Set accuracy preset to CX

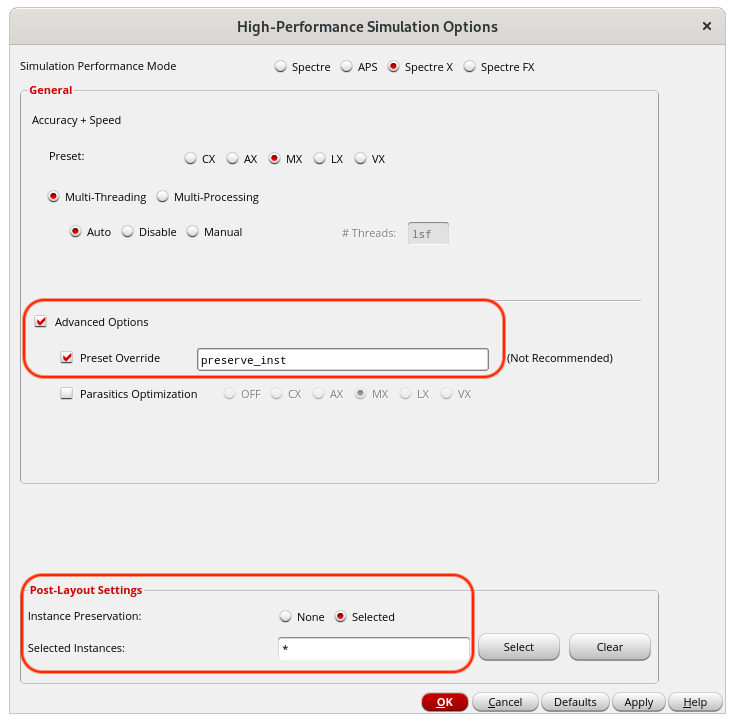coord(191,159)
